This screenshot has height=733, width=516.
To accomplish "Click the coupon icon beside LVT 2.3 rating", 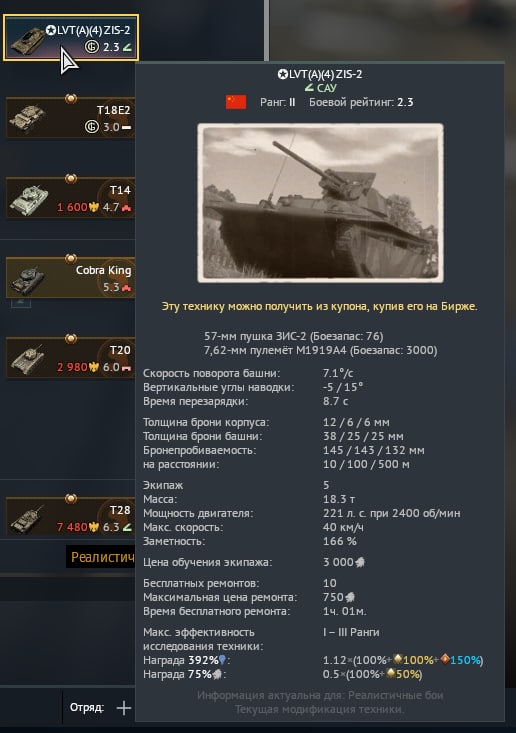I will (x=92, y=47).
